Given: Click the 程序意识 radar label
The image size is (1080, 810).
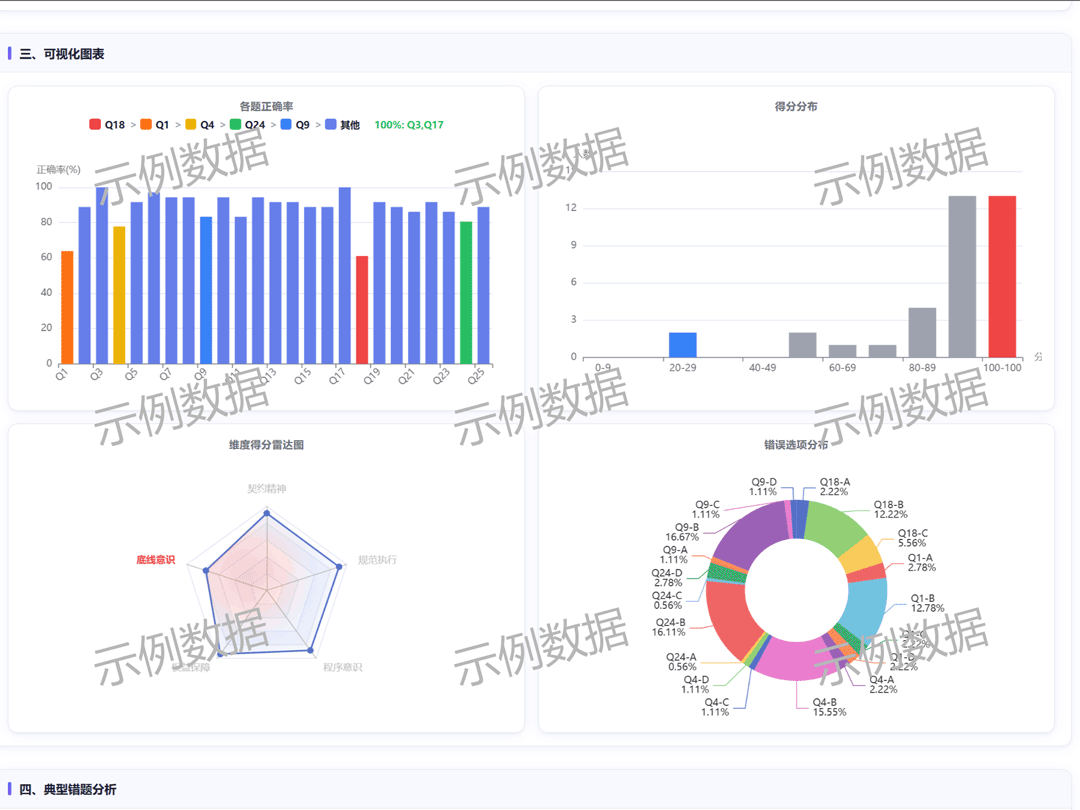Looking at the screenshot, I should click(x=342, y=667).
